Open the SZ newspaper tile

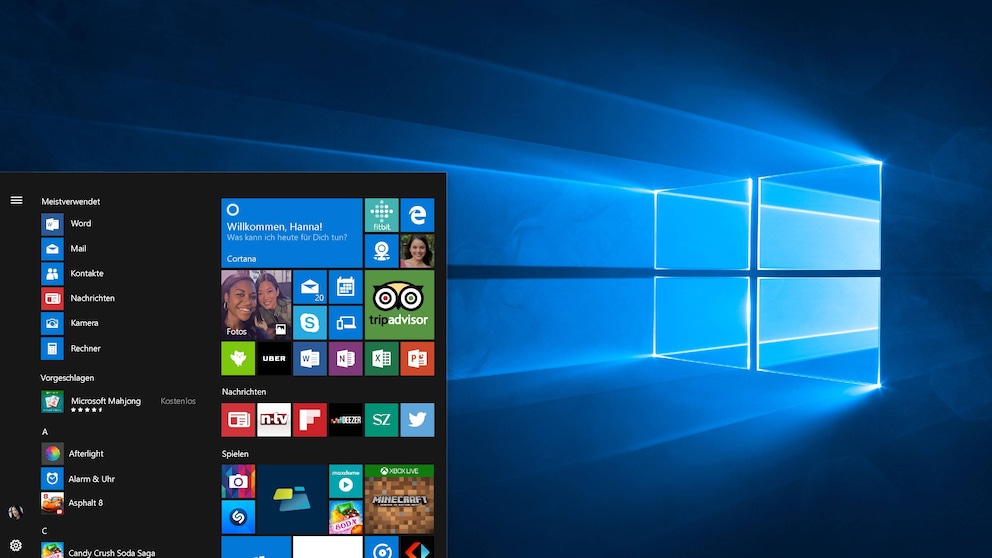pos(381,420)
